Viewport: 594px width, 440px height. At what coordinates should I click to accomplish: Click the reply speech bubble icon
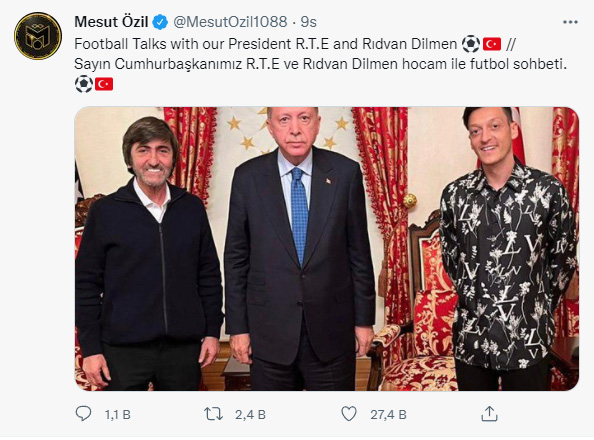pyautogui.click(x=83, y=414)
